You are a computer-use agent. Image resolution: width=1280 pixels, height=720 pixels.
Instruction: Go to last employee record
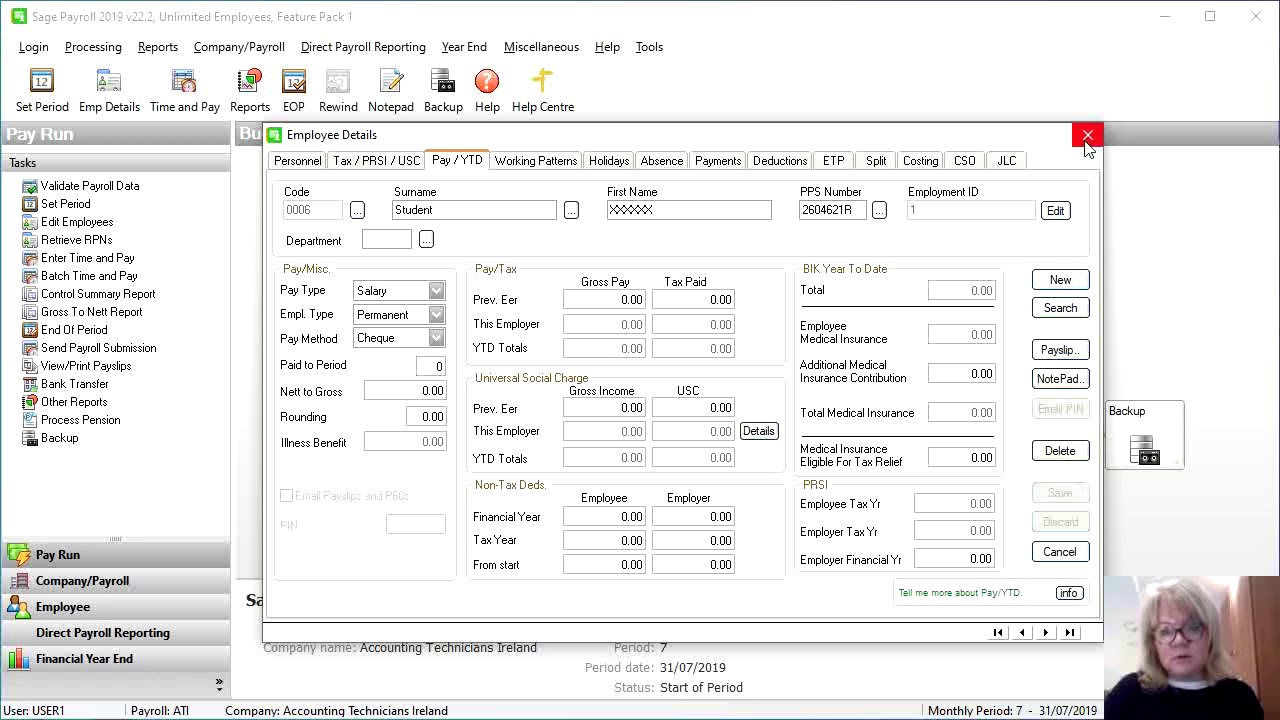pos(1069,633)
